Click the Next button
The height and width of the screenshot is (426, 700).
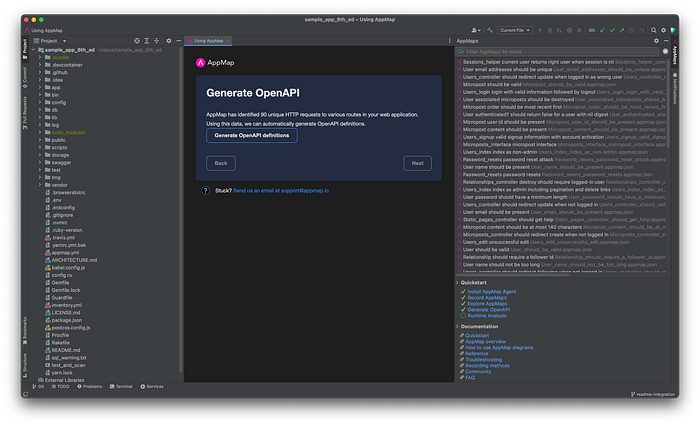417,163
